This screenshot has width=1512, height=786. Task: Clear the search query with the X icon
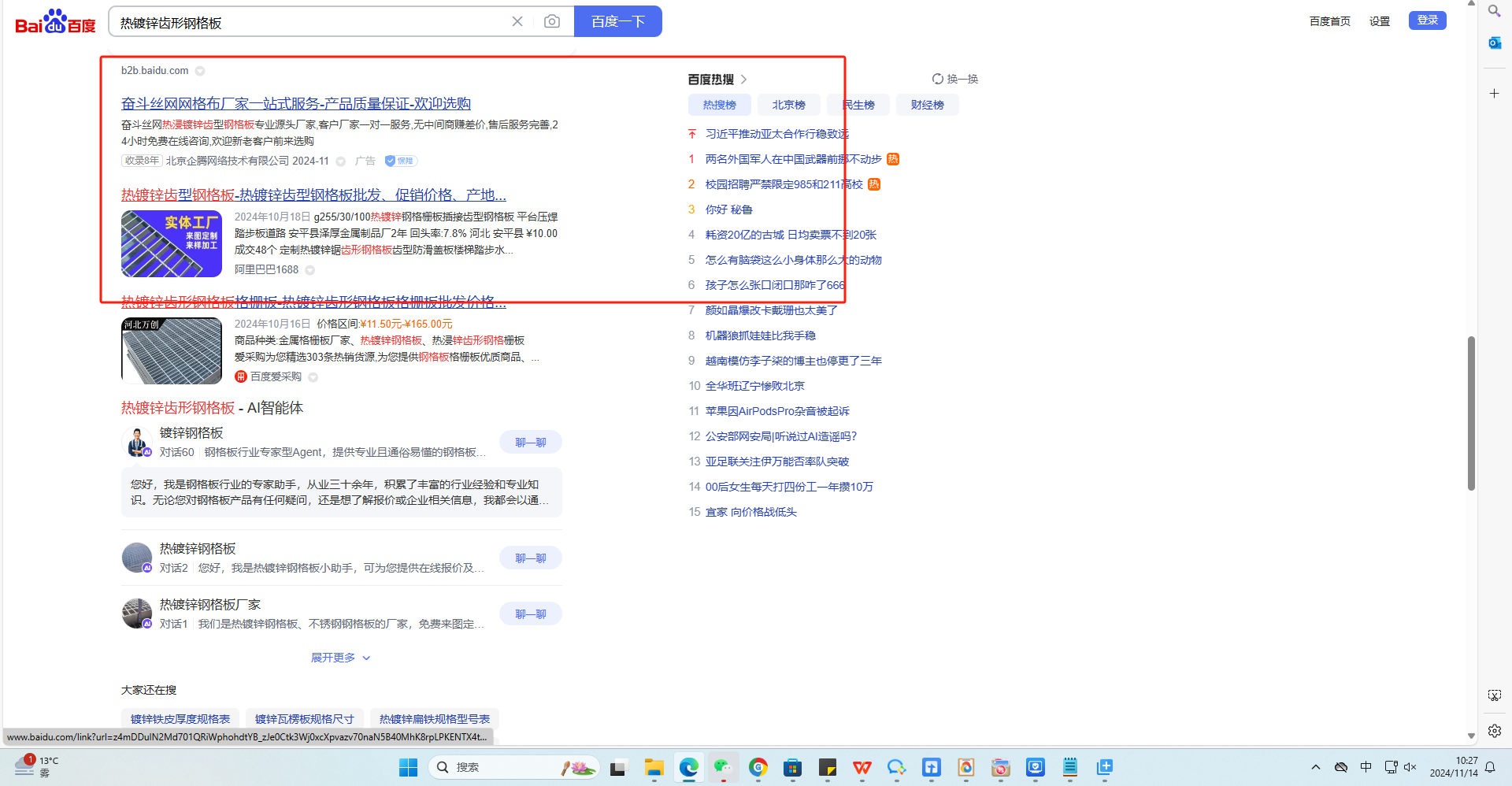[x=517, y=21]
